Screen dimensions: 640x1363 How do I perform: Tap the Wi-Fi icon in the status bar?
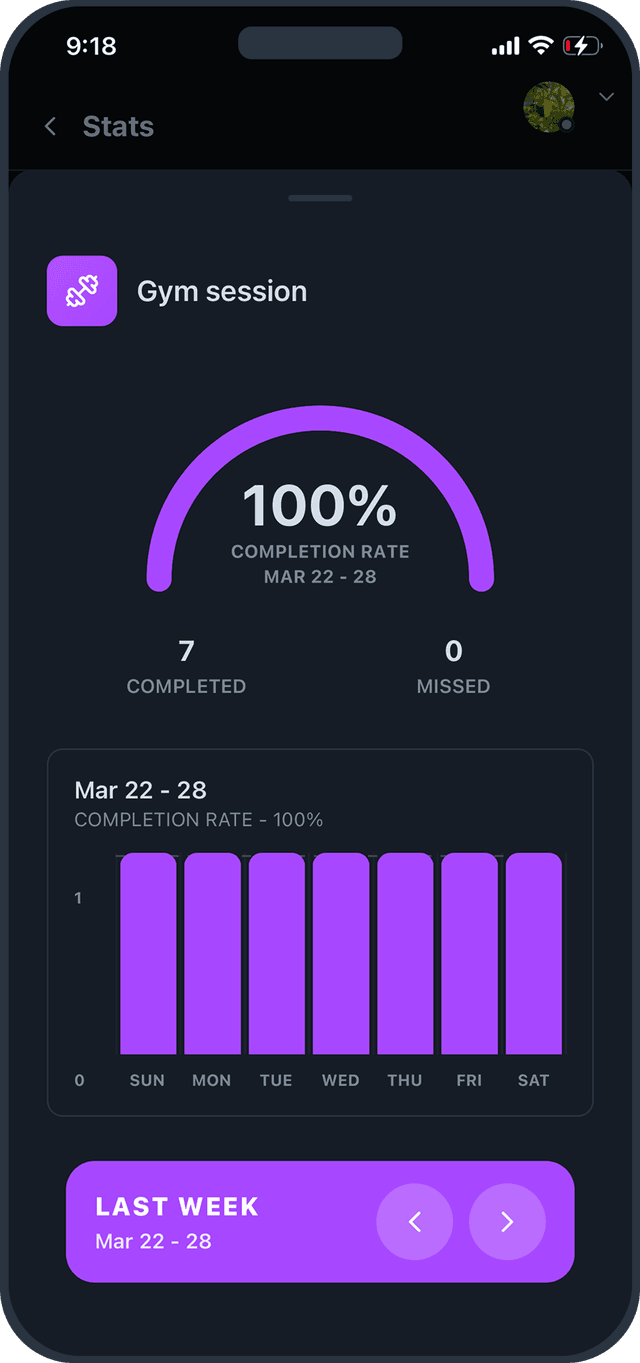pyautogui.click(x=541, y=45)
